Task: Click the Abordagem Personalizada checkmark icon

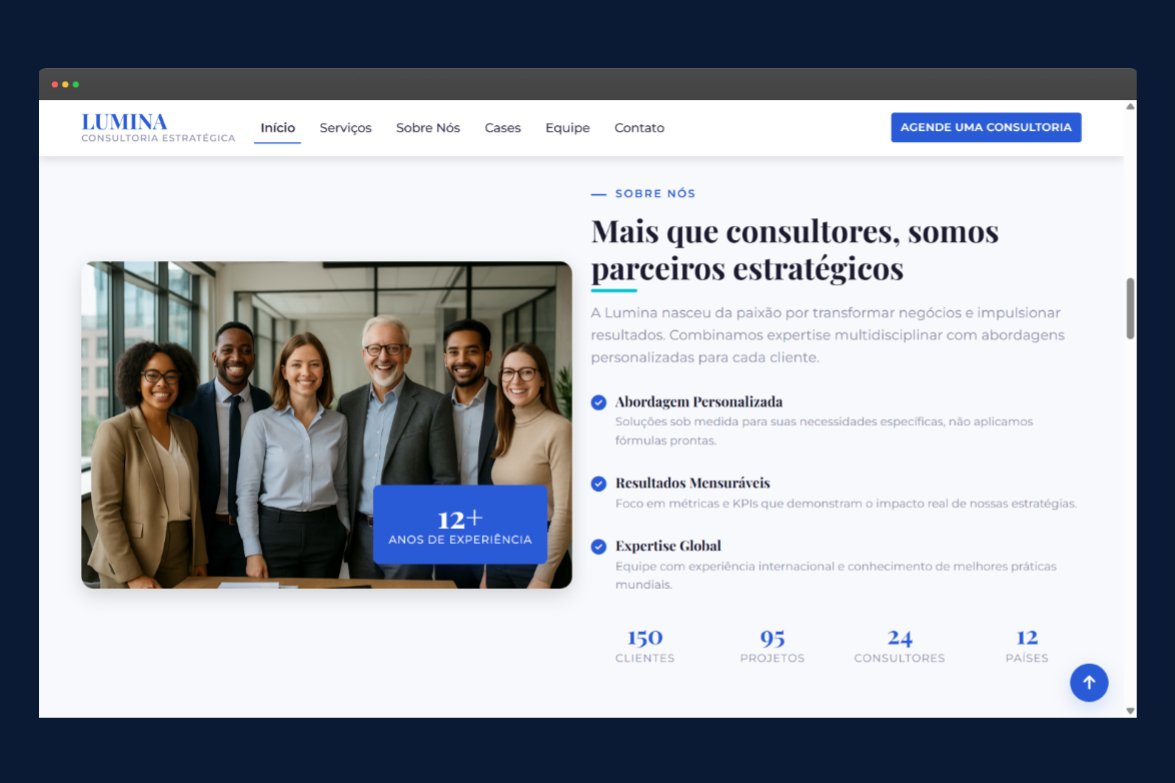Action: pyautogui.click(x=598, y=402)
